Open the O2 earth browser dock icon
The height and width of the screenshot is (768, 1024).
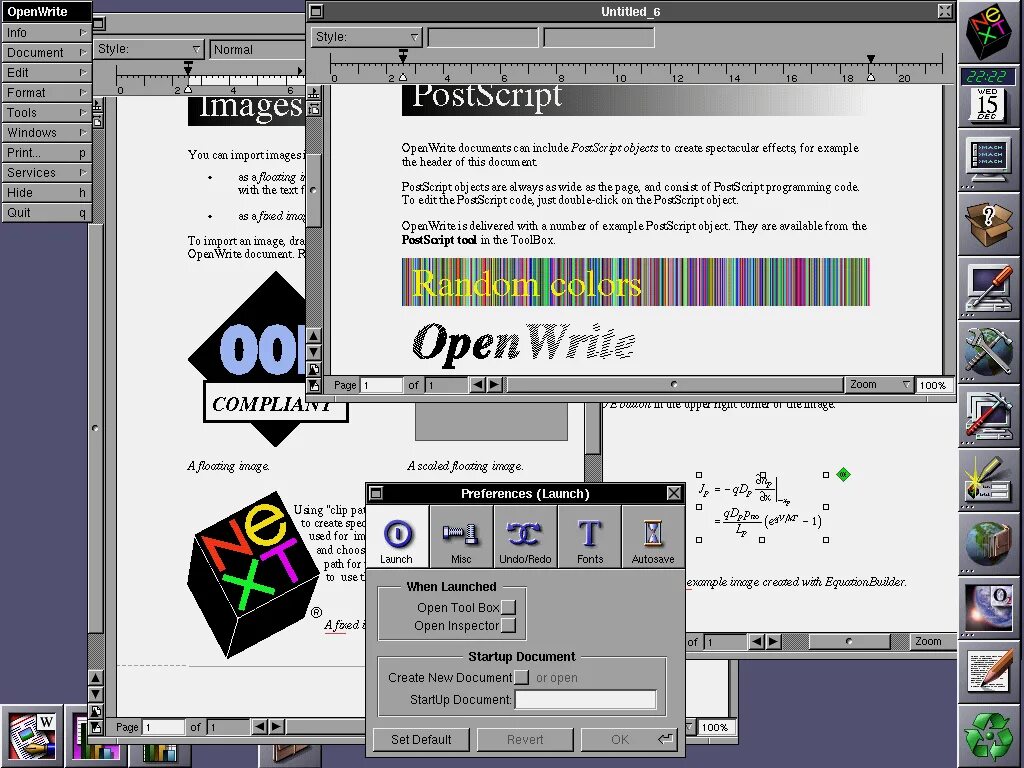point(989,608)
